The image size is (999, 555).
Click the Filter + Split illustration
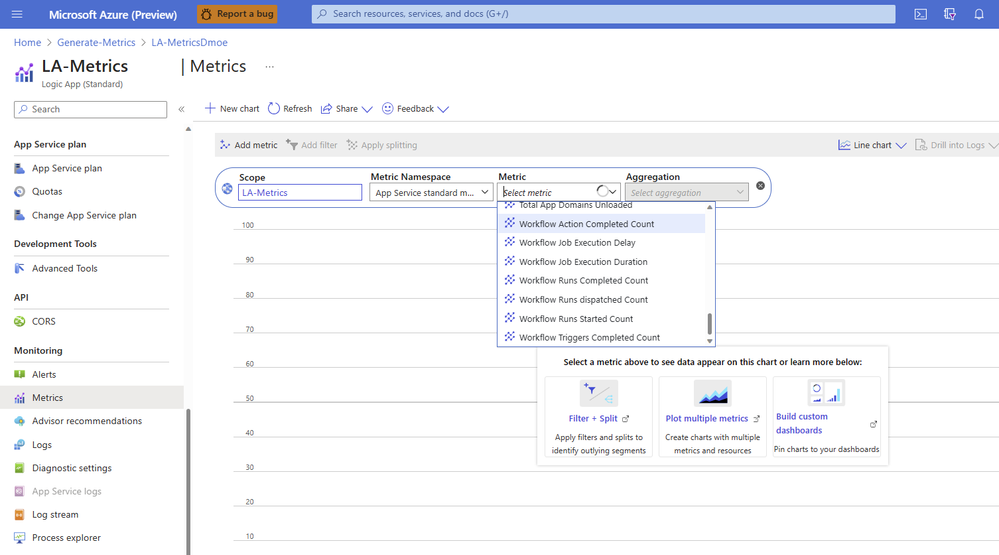(x=598, y=393)
